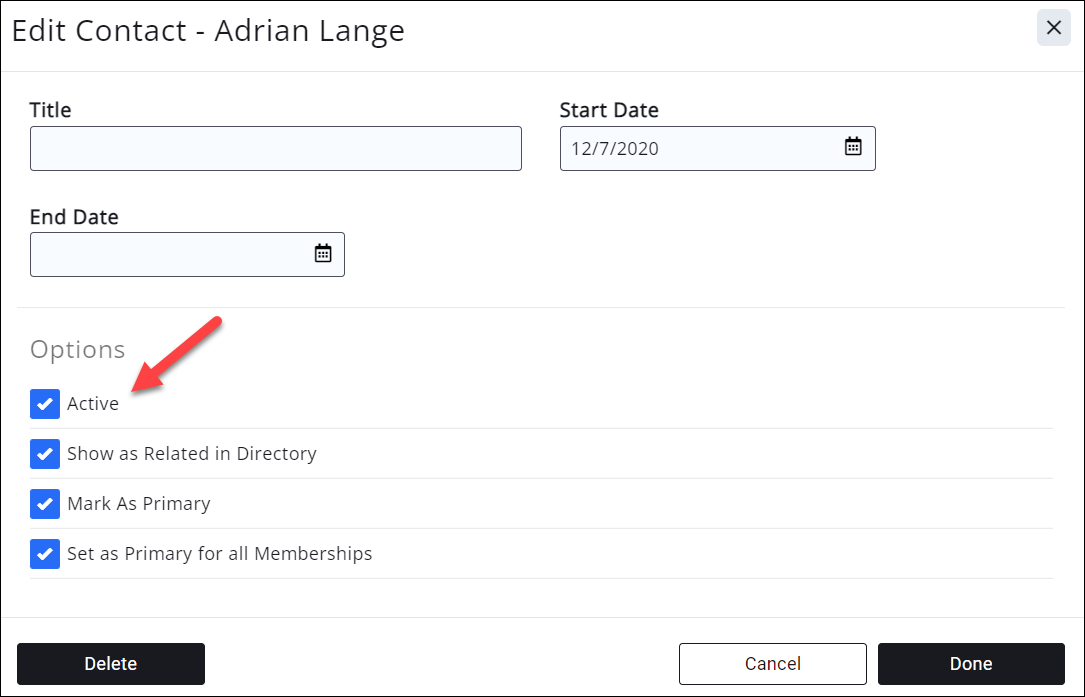Click inside the empty End Date field

click(x=170, y=254)
